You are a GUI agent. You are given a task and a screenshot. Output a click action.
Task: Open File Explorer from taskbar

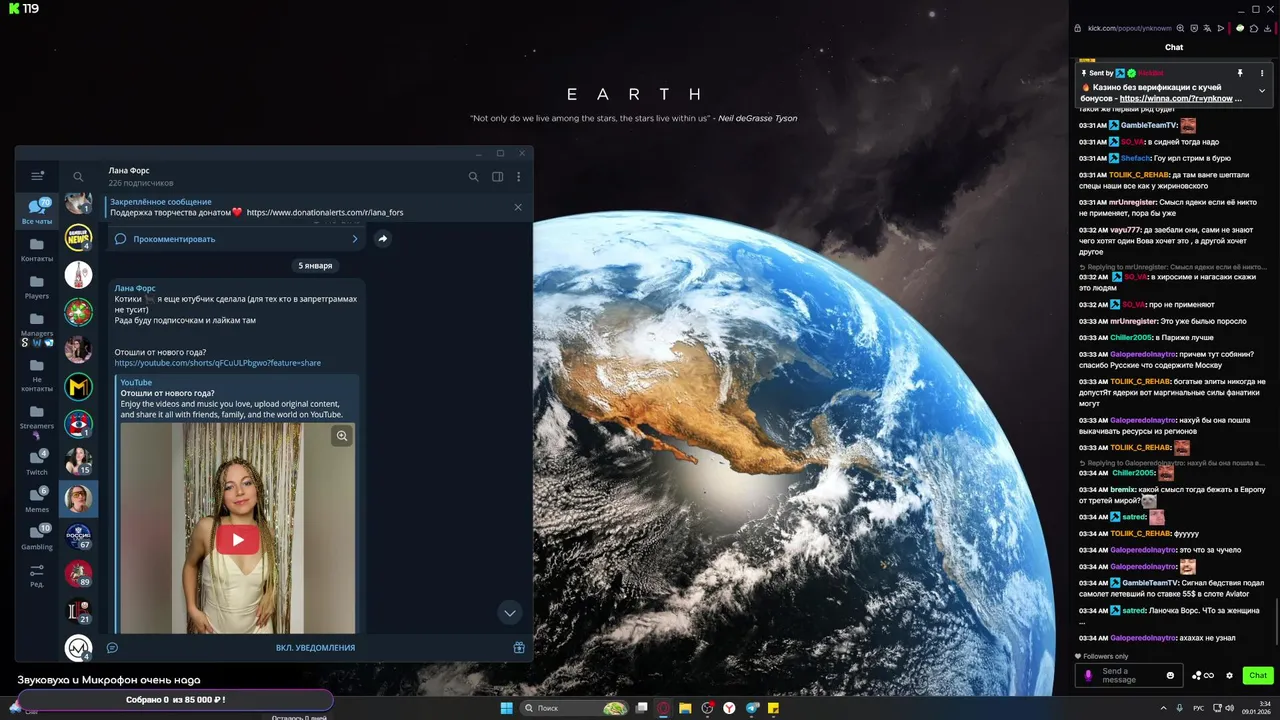[685, 708]
